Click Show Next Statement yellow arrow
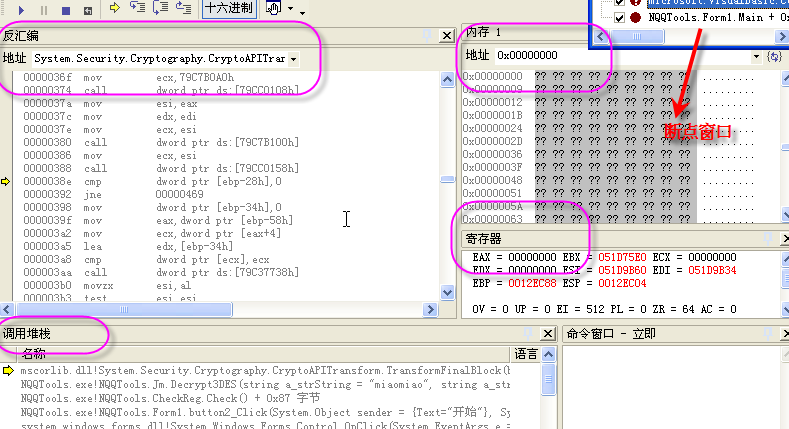 coord(114,9)
